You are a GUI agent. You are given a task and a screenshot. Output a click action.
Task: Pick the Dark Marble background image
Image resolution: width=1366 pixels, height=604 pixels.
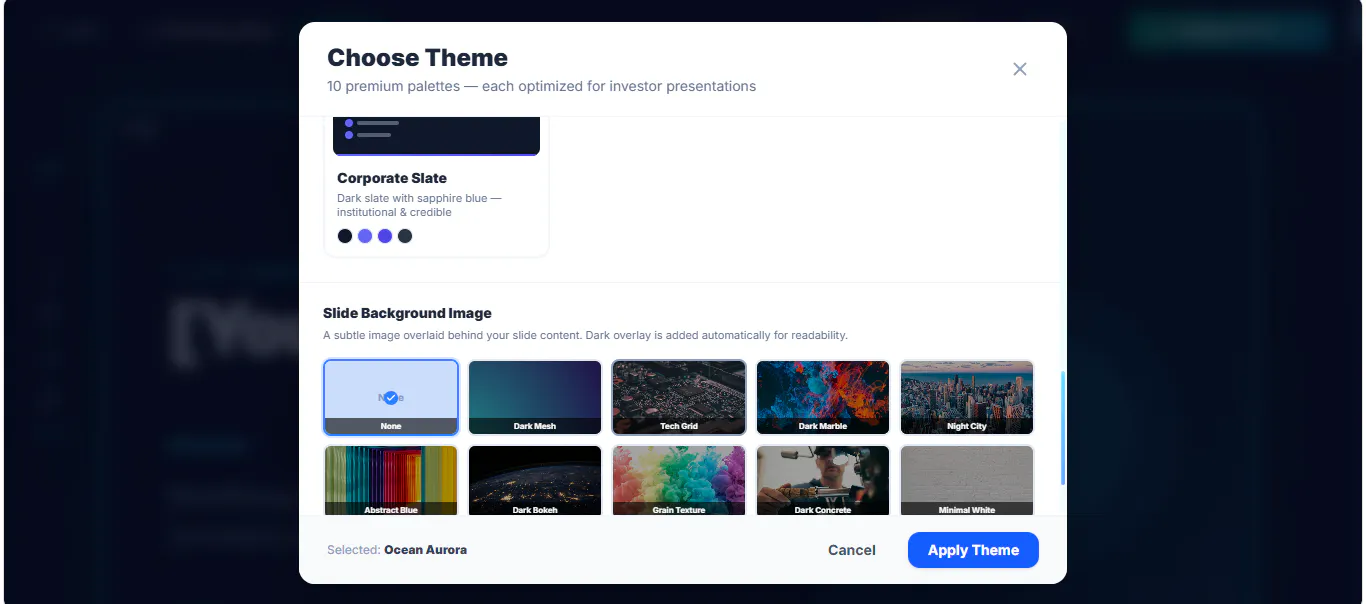(823, 398)
